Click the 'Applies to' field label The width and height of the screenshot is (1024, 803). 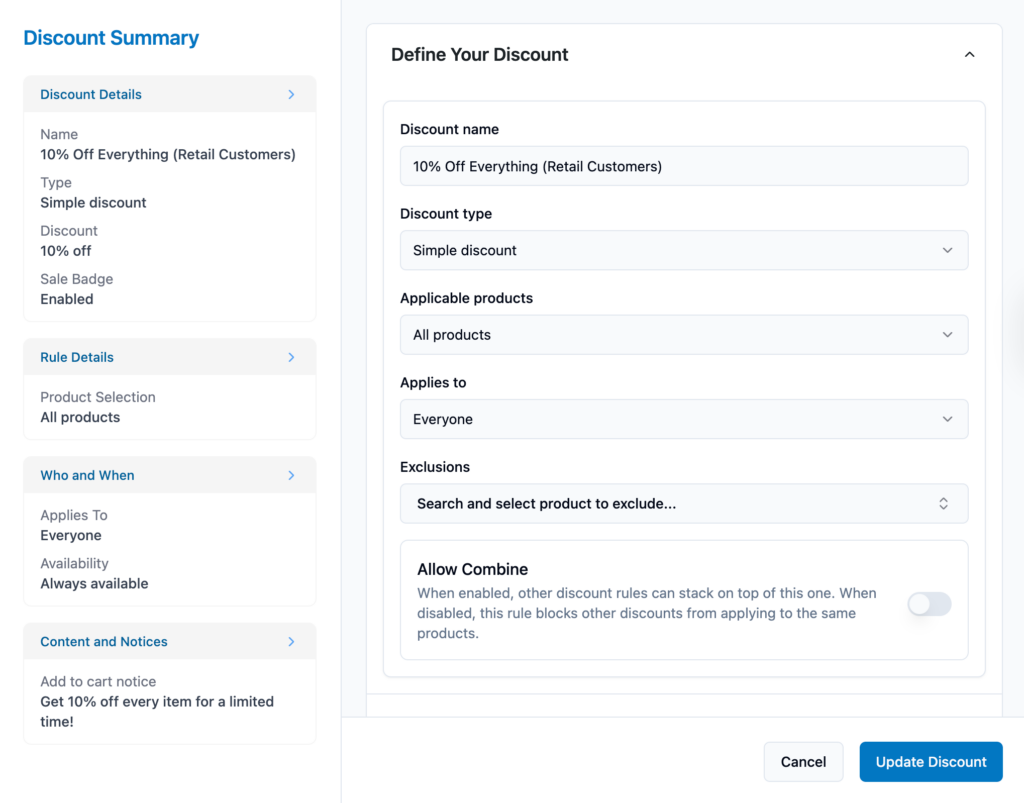[x=433, y=383]
